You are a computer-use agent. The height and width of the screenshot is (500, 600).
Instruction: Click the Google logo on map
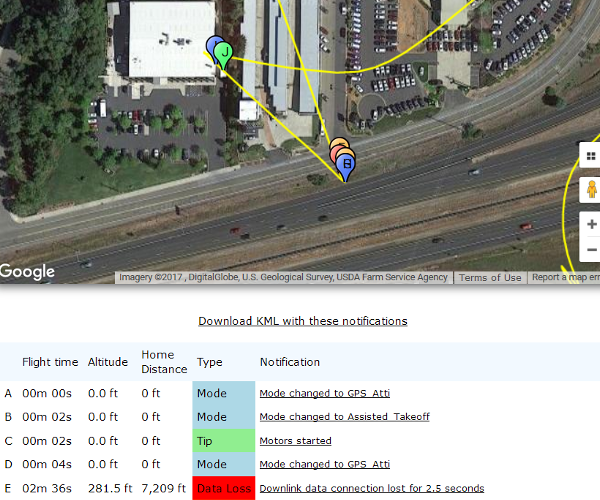[27, 272]
